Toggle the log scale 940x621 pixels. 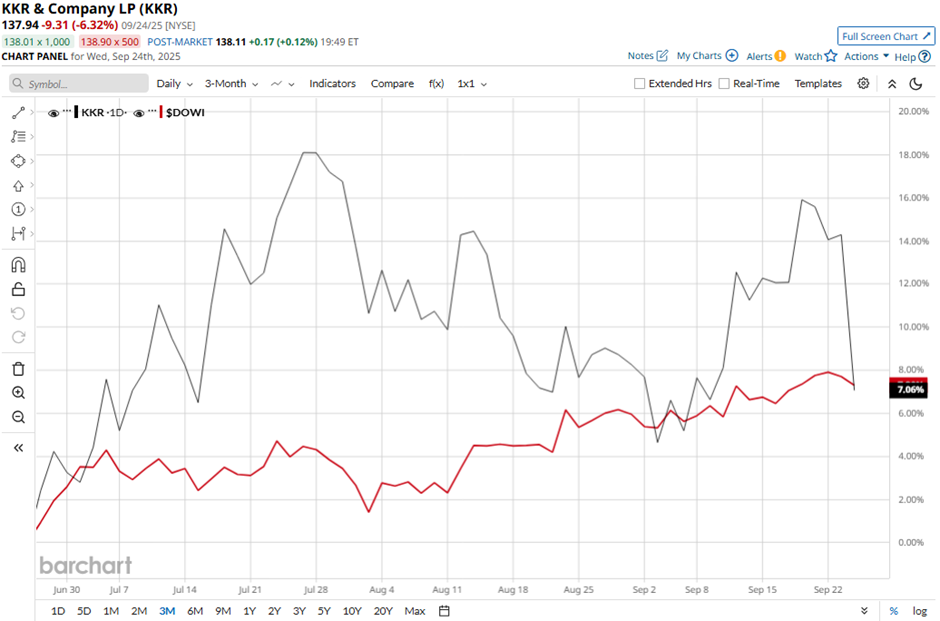pos(920,611)
